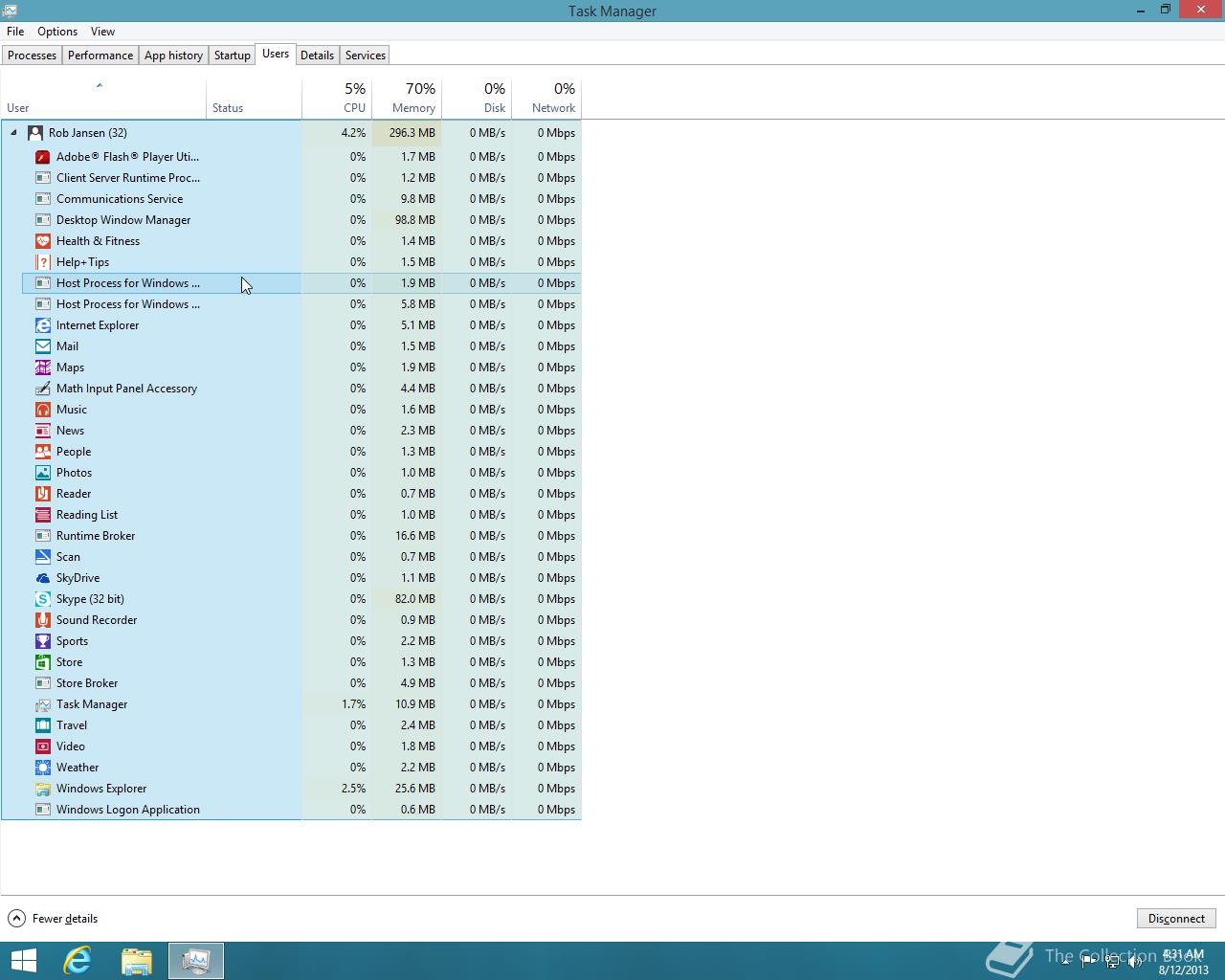Sort by the User column header
The height and width of the screenshot is (980, 1225).
point(103,100)
